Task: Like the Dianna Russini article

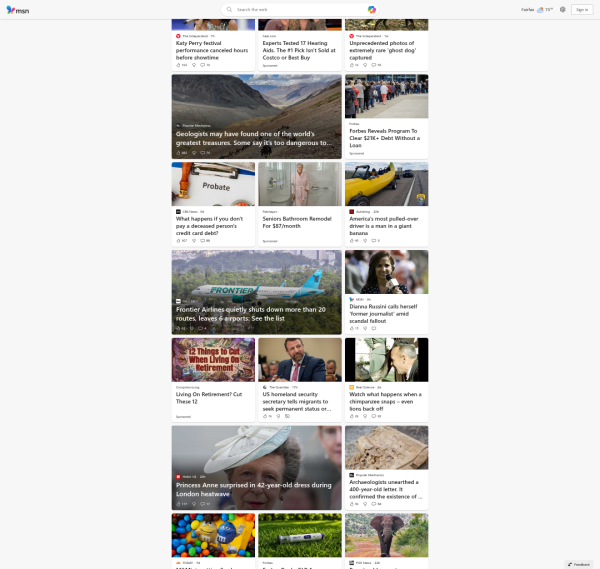Action: (x=352, y=328)
